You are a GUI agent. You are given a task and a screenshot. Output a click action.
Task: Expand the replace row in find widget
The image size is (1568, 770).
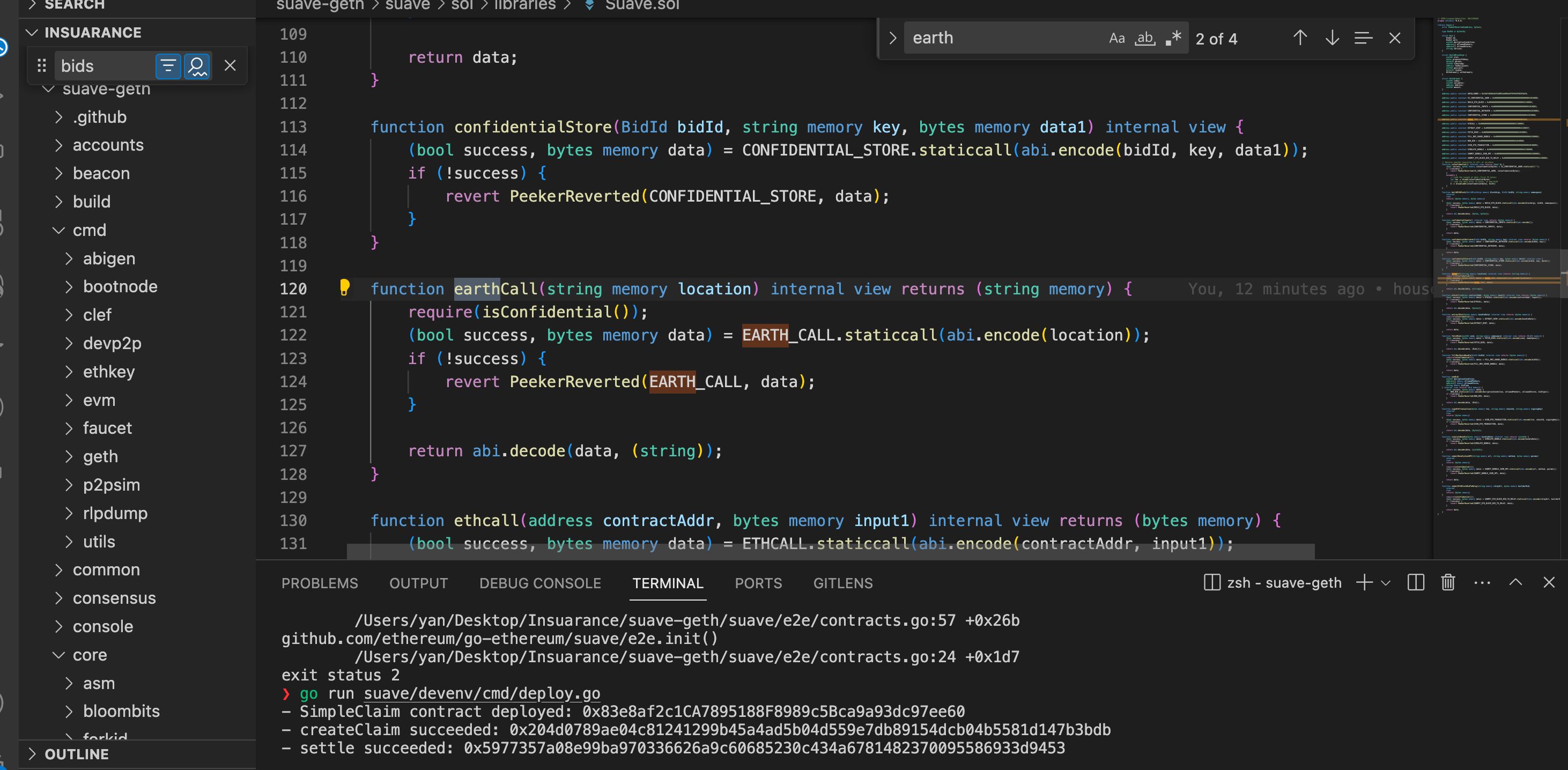tap(892, 39)
